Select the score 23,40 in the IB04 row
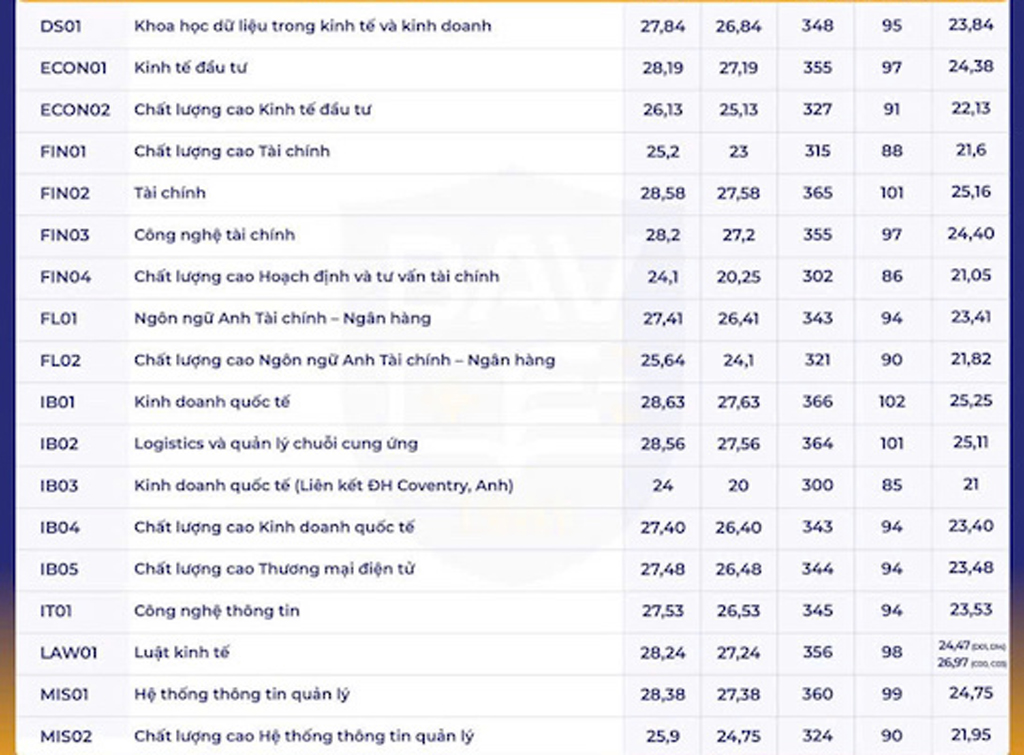 [971, 527]
